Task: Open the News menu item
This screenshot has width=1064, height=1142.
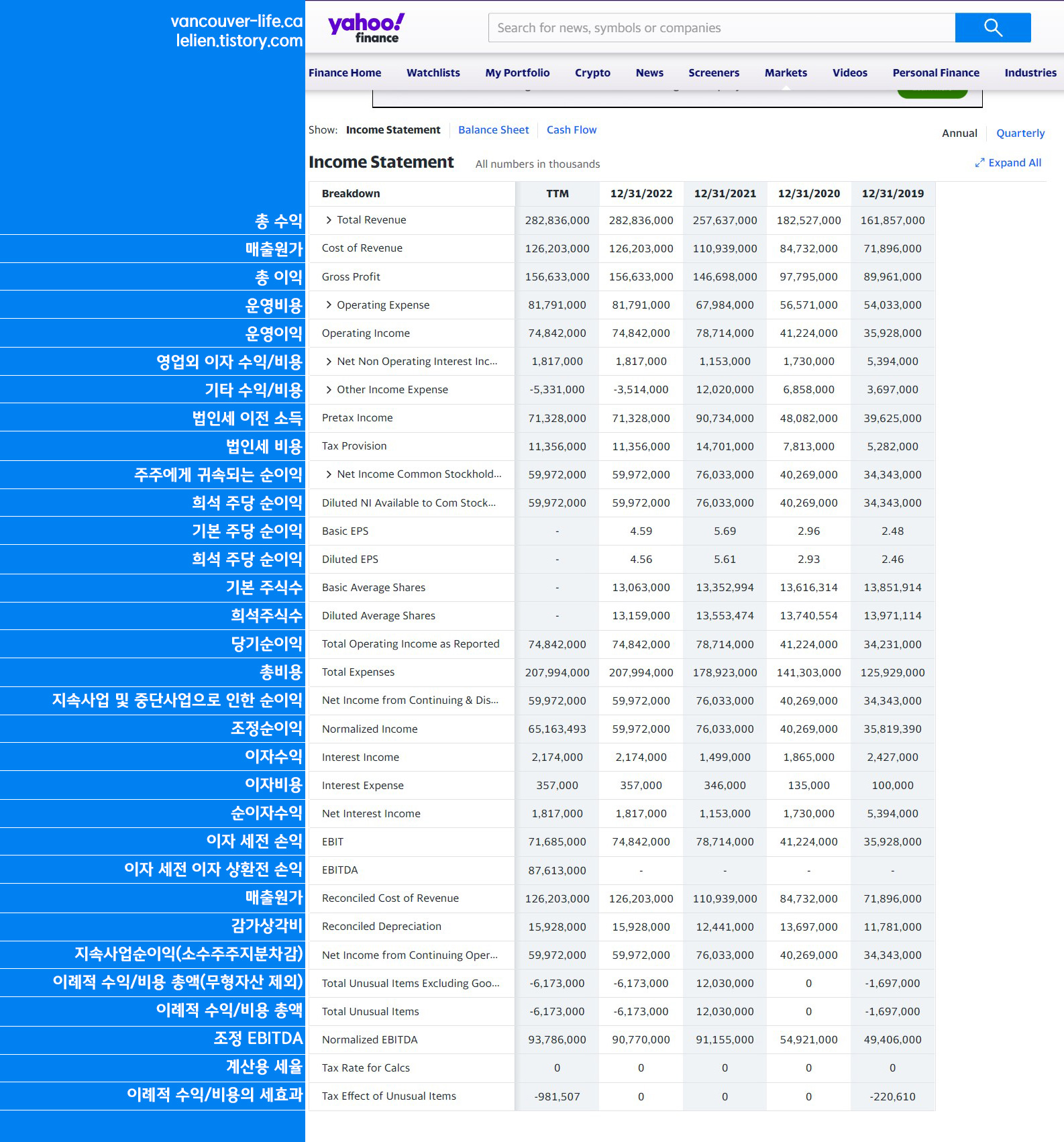Action: (x=649, y=72)
